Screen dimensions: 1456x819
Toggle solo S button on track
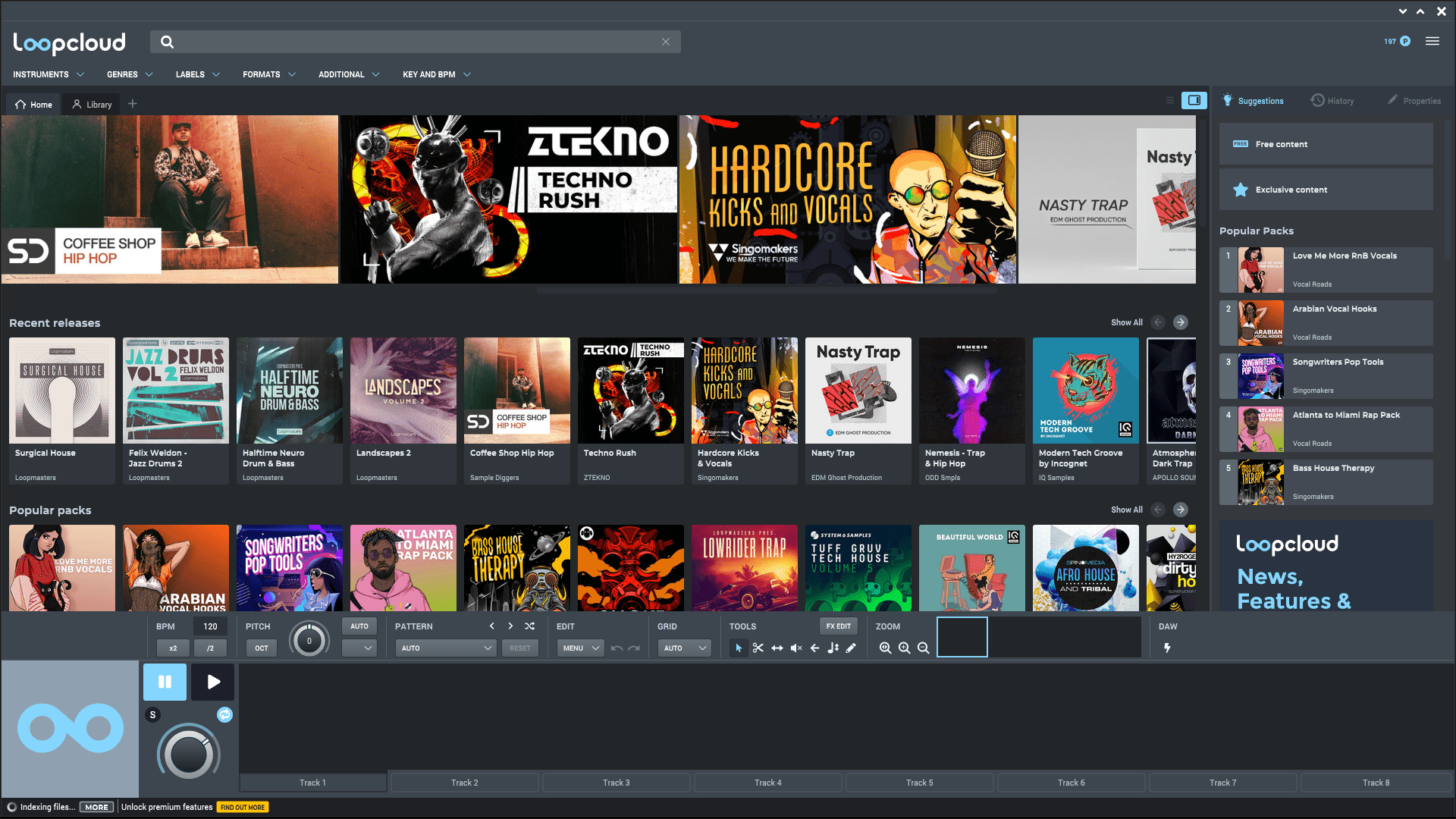click(x=152, y=715)
